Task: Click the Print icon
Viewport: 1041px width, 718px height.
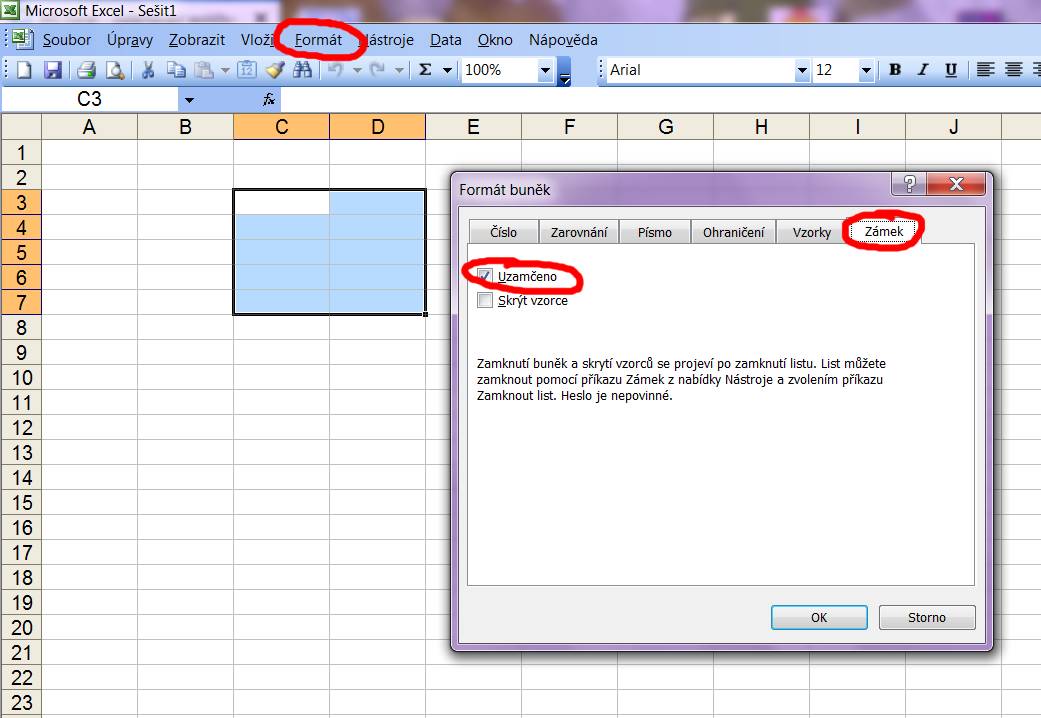Action: coord(86,70)
